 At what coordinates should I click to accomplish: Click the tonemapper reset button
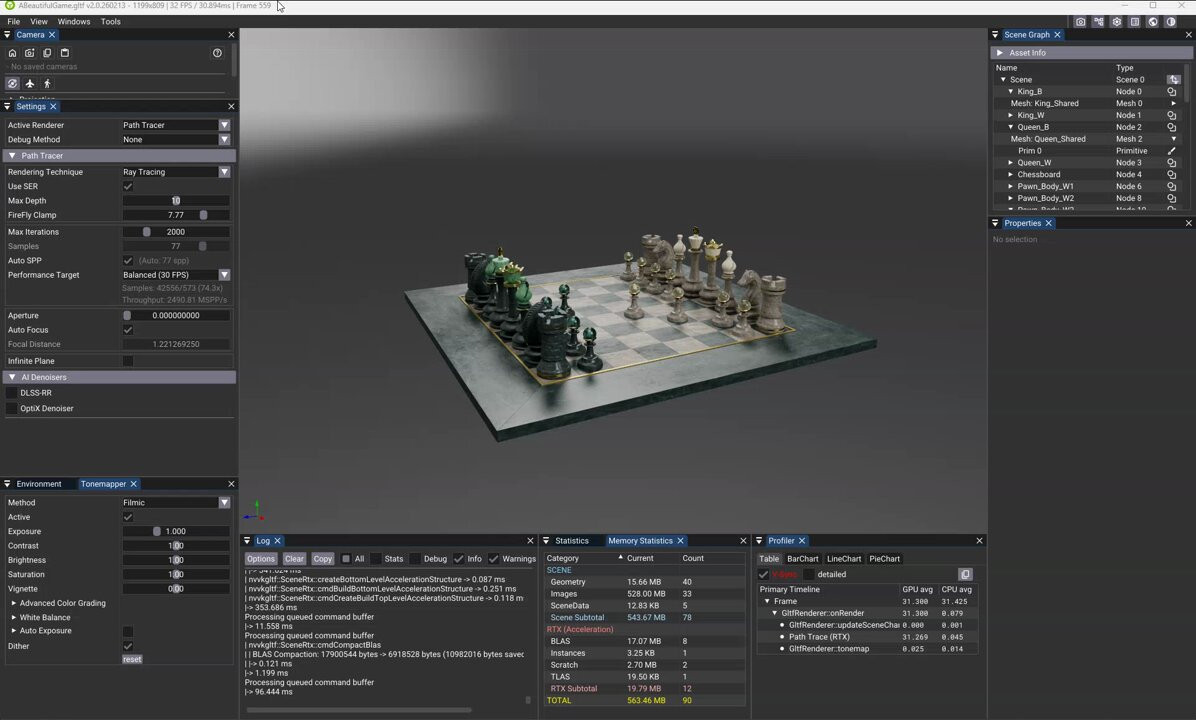tap(132, 660)
